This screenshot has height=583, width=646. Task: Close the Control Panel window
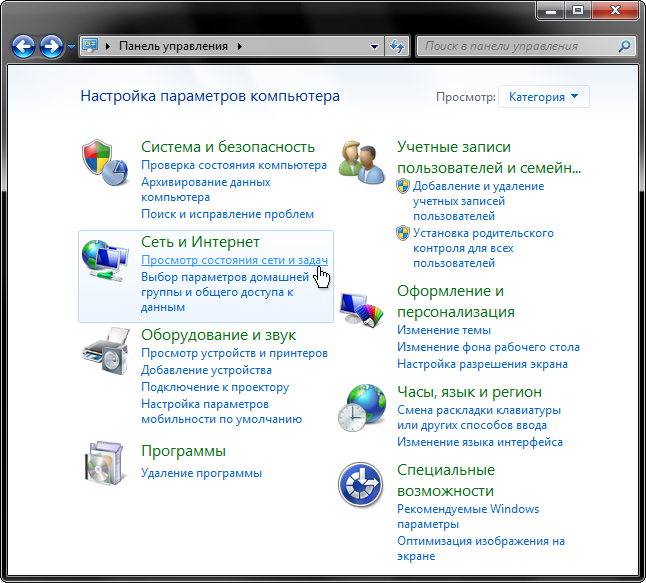(x=615, y=10)
